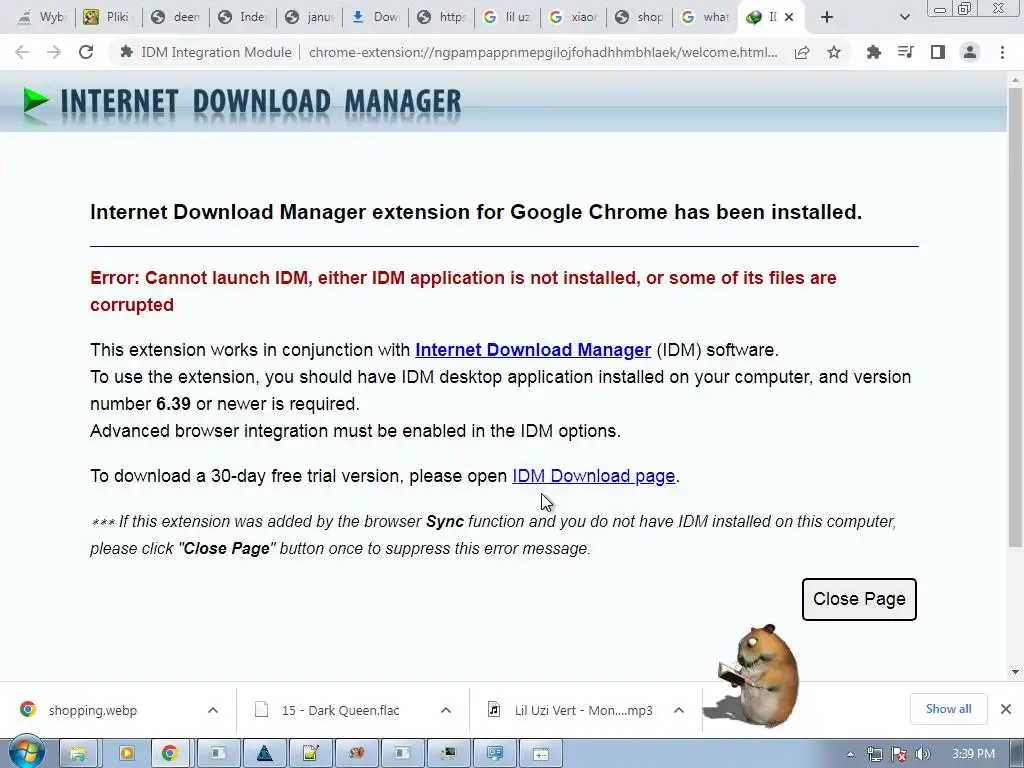This screenshot has height=768, width=1024.
Task: Click the red IDM error message text
Action: (x=463, y=291)
